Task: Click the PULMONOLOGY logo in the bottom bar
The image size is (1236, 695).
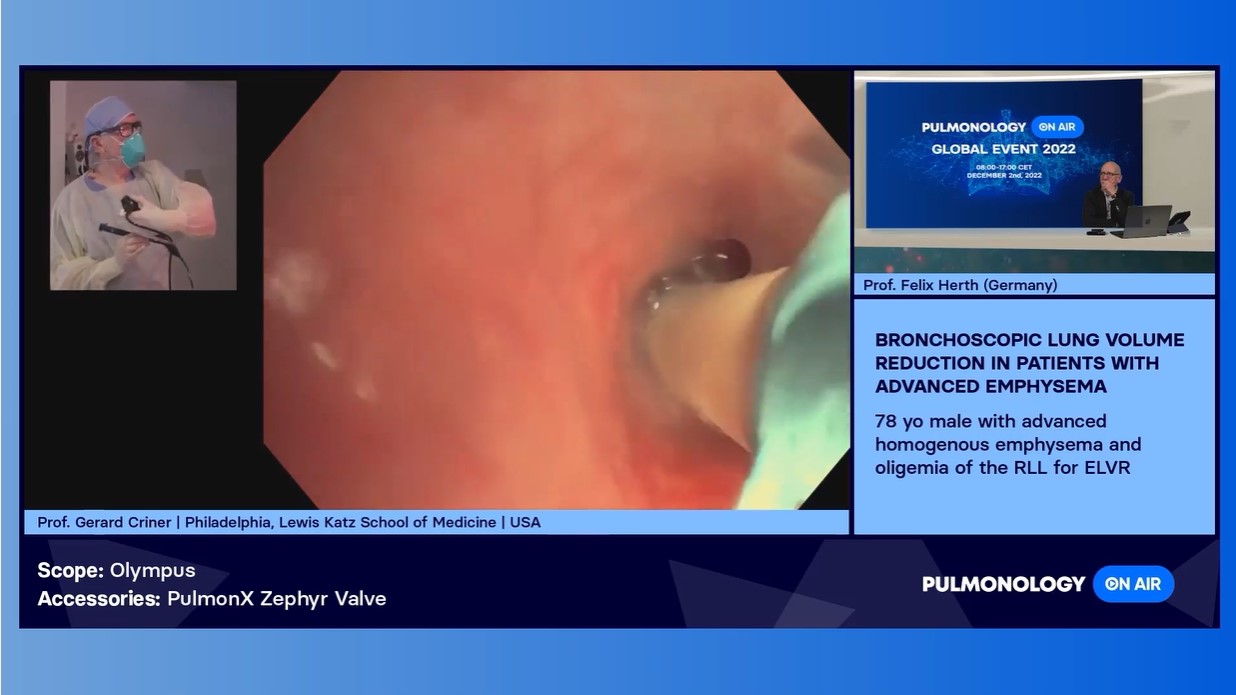Action: point(1003,584)
